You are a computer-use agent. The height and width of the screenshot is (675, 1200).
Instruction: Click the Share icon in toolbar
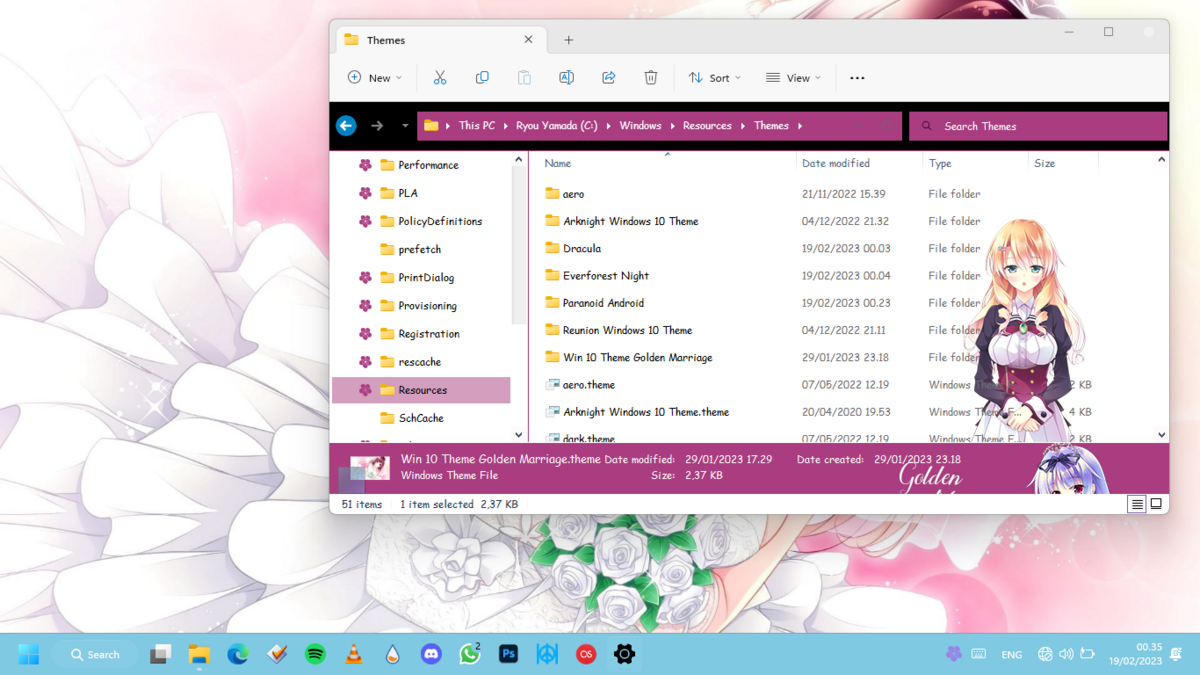(608, 78)
